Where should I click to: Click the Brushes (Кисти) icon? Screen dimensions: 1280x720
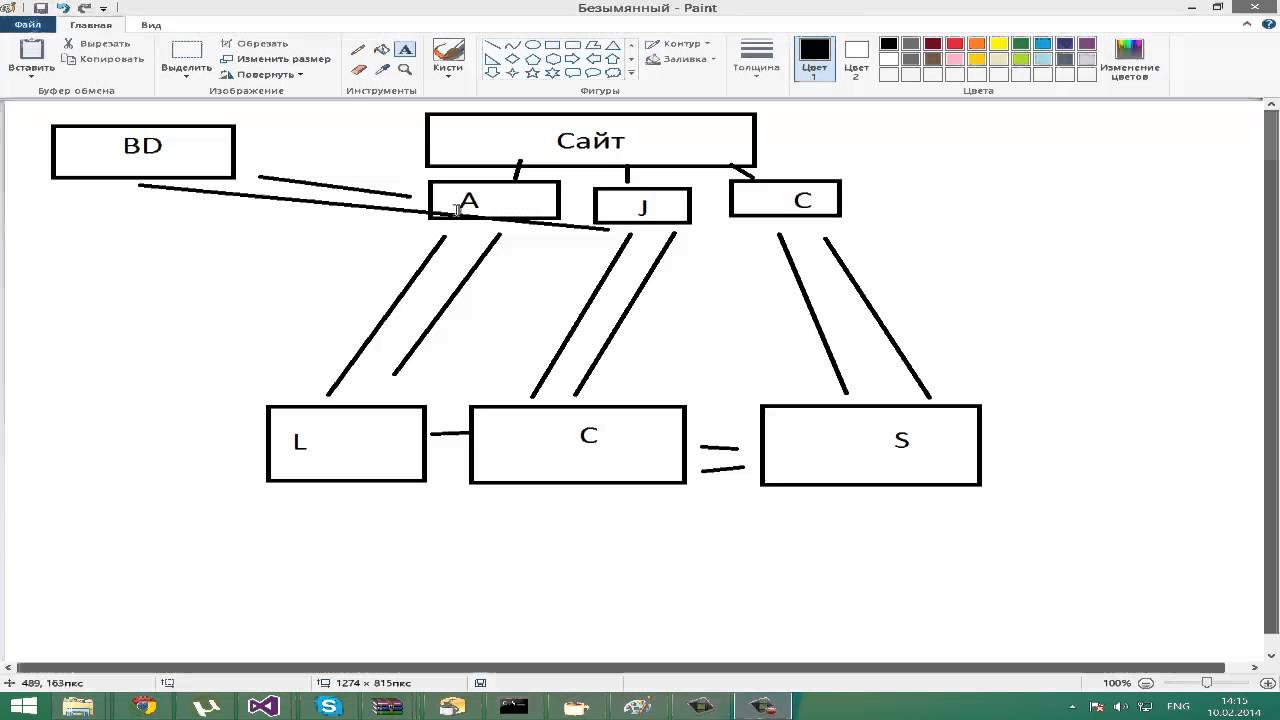448,50
